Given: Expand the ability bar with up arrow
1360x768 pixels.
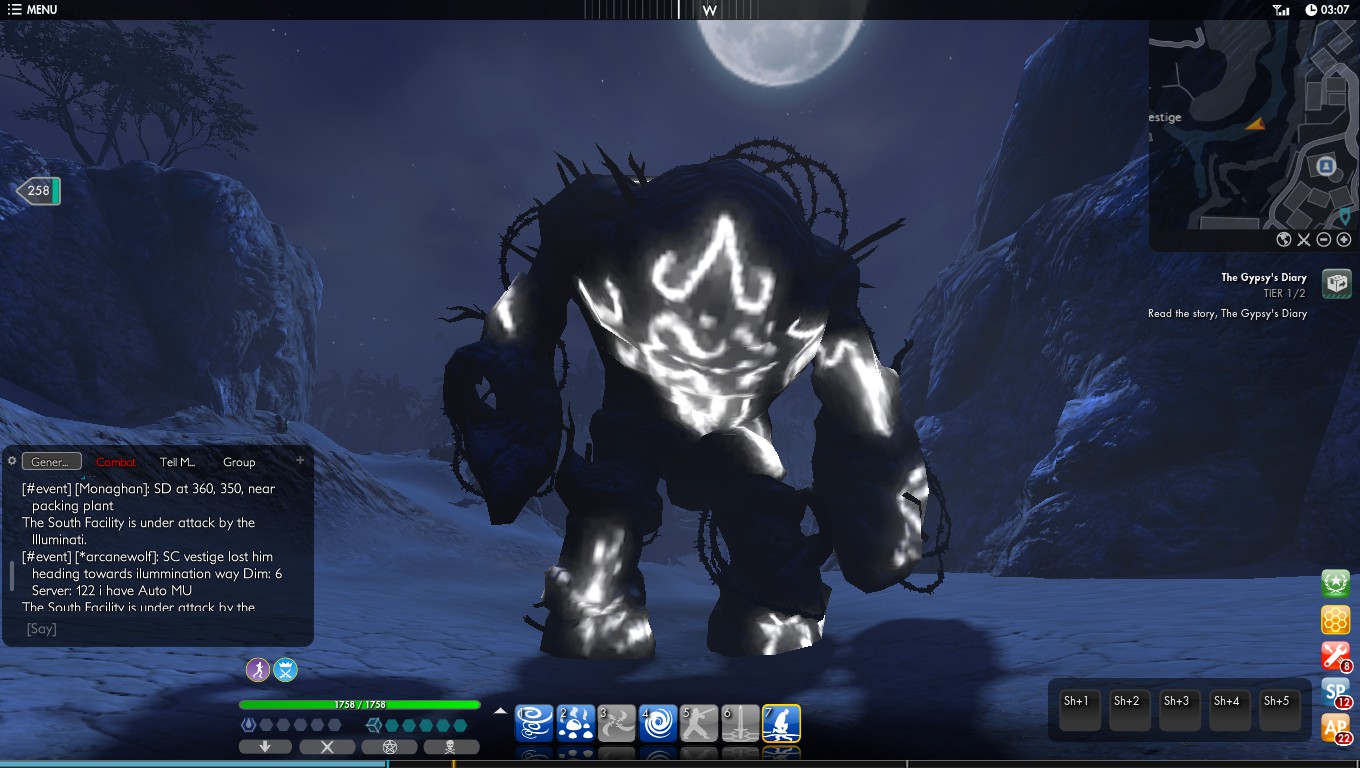Looking at the screenshot, I should click(501, 712).
